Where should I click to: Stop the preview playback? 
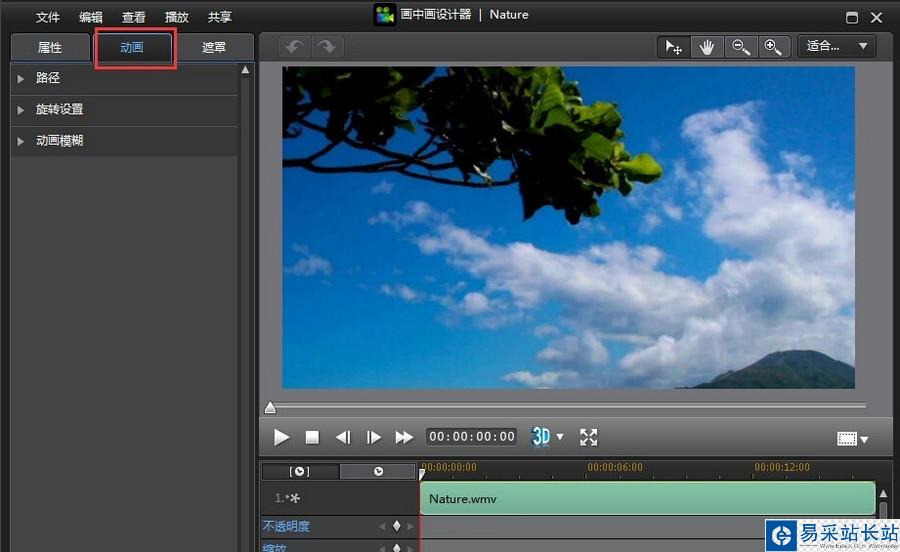pyautogui.click(x=312, y=437)
